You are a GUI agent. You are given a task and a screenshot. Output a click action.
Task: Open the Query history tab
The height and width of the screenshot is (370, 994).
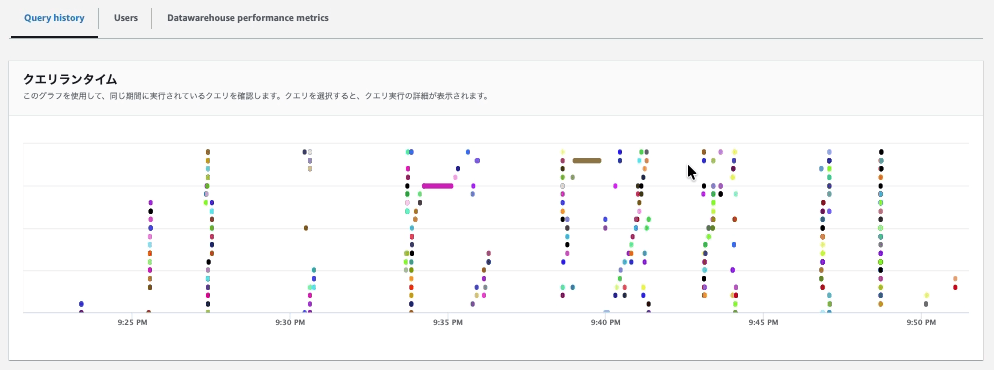[54, 18]
